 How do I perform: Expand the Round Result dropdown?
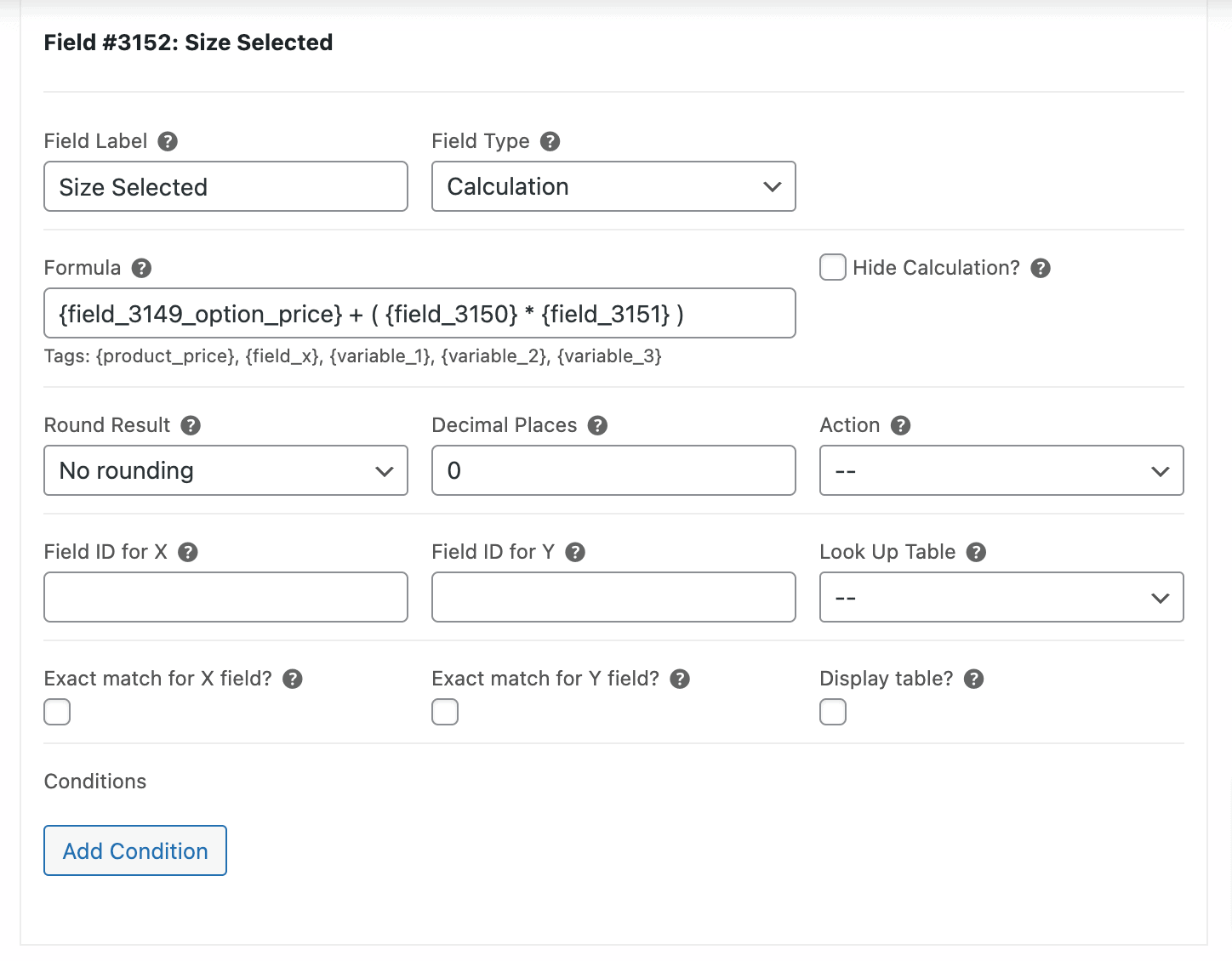[225, 470]
